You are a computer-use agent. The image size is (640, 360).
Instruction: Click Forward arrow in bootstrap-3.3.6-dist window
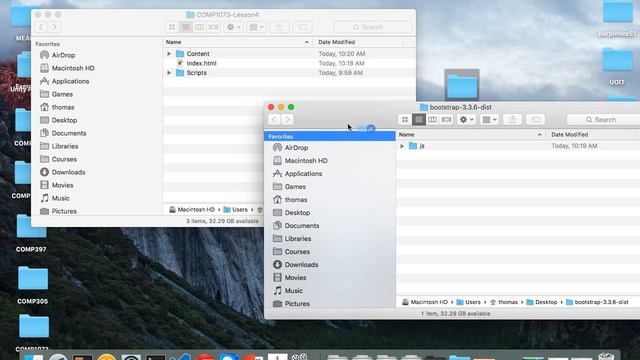(x=287, y=120)
